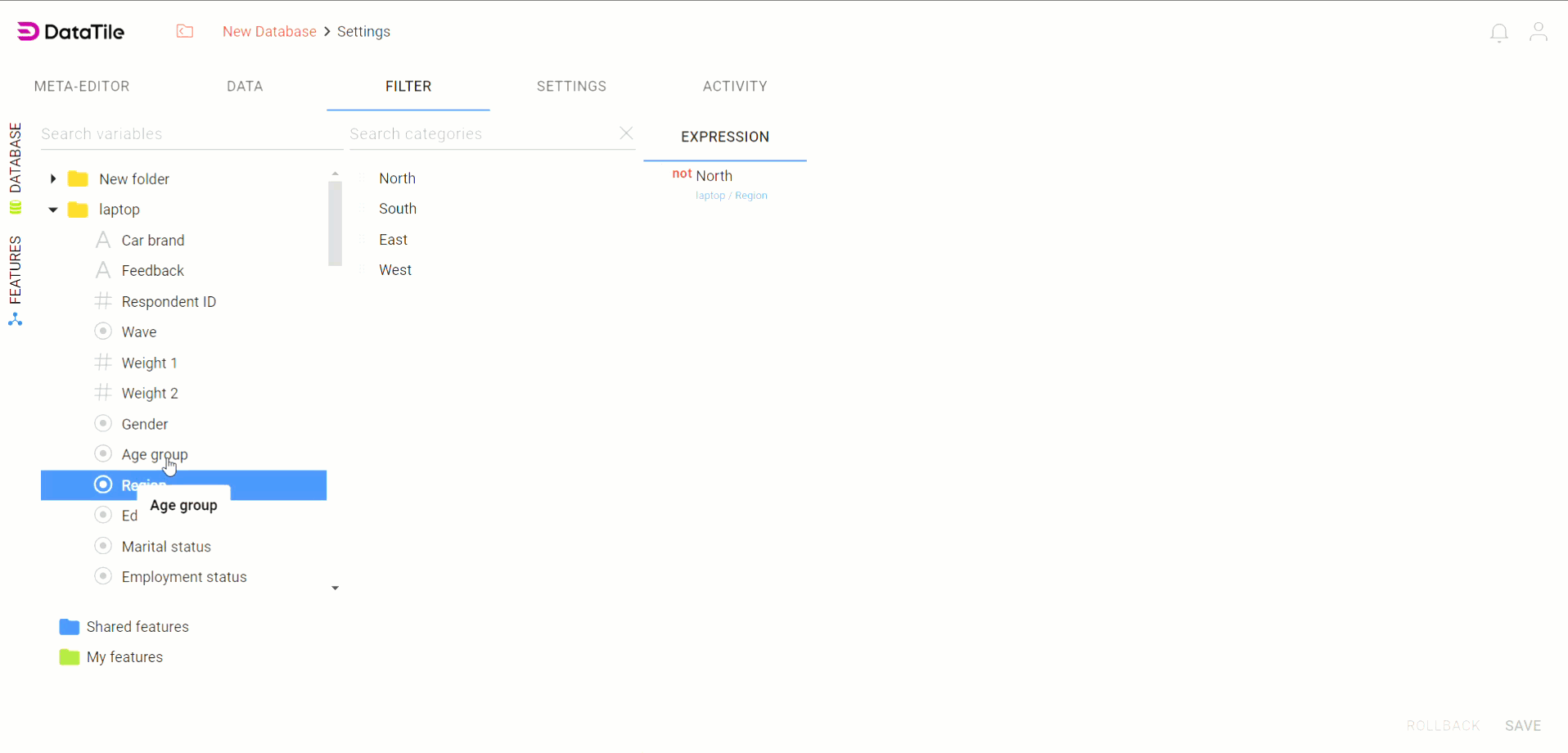Open the user profile icon

1538,32
